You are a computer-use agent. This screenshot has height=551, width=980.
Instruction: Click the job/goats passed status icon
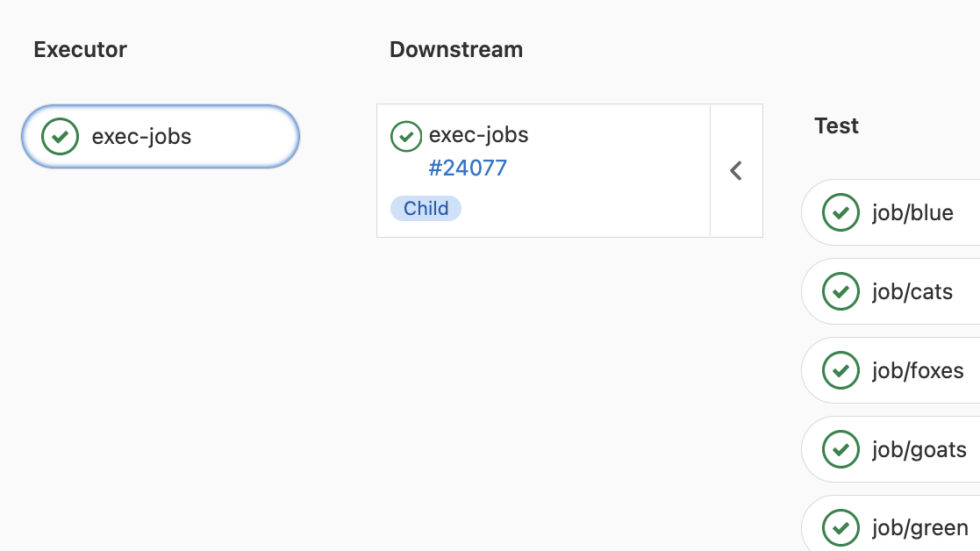840,450
